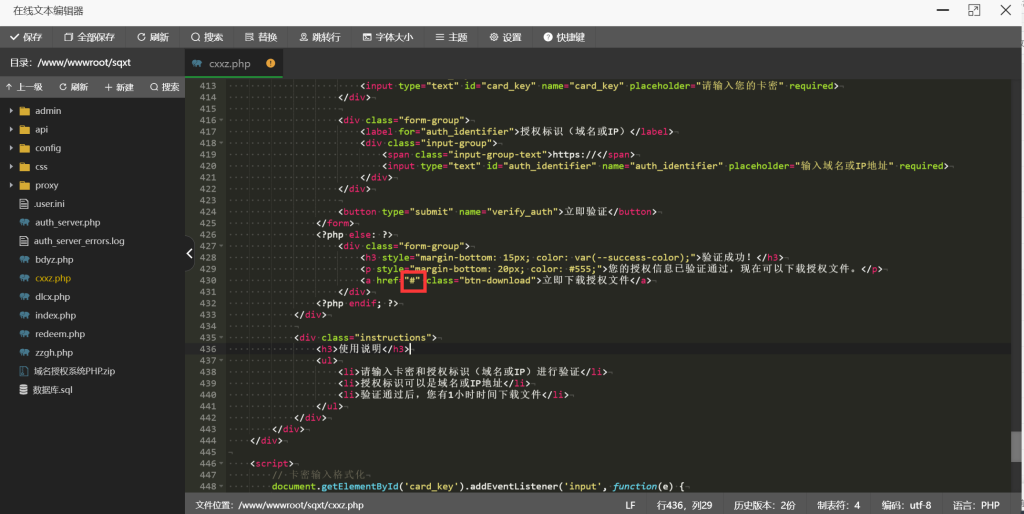1024x514 pixels.
Task: Place cursor on line 430 href value
Action: point(415,281)
